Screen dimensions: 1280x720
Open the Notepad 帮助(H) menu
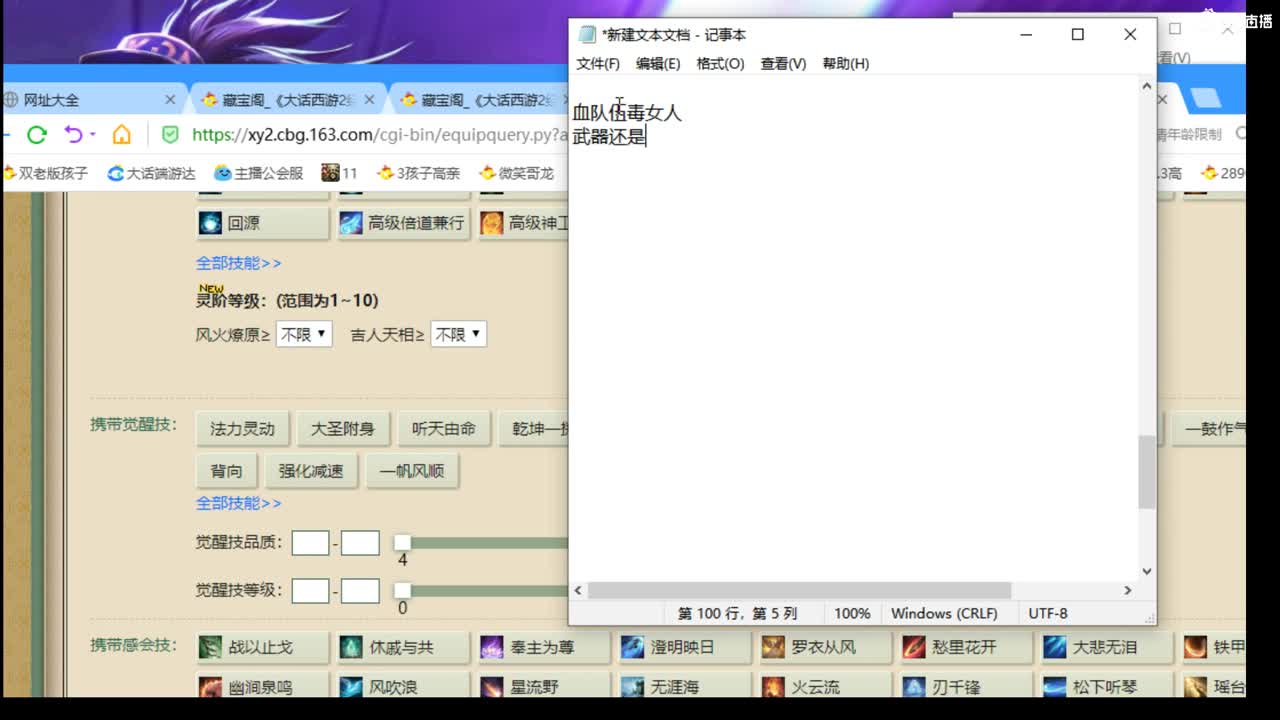click(846, 63)
